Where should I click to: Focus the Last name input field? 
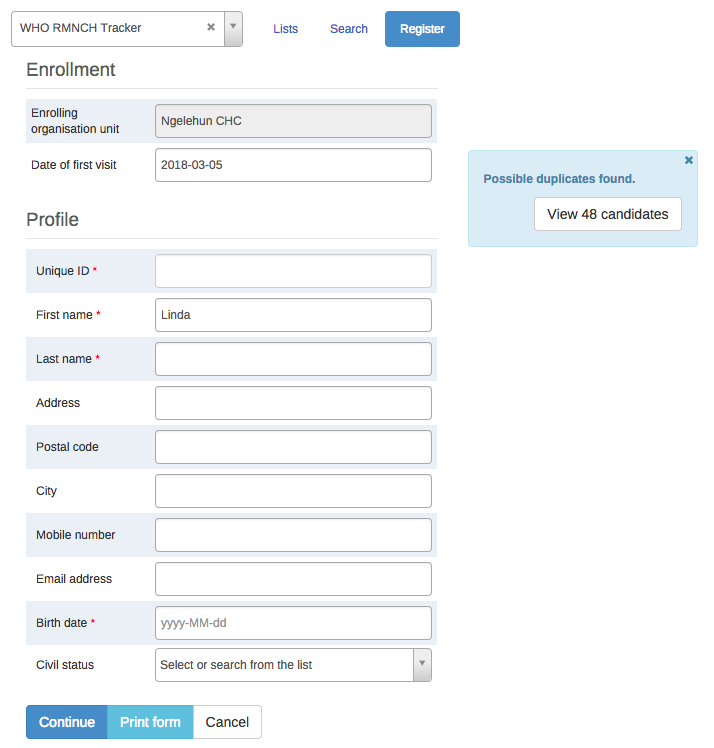point(293,359)
